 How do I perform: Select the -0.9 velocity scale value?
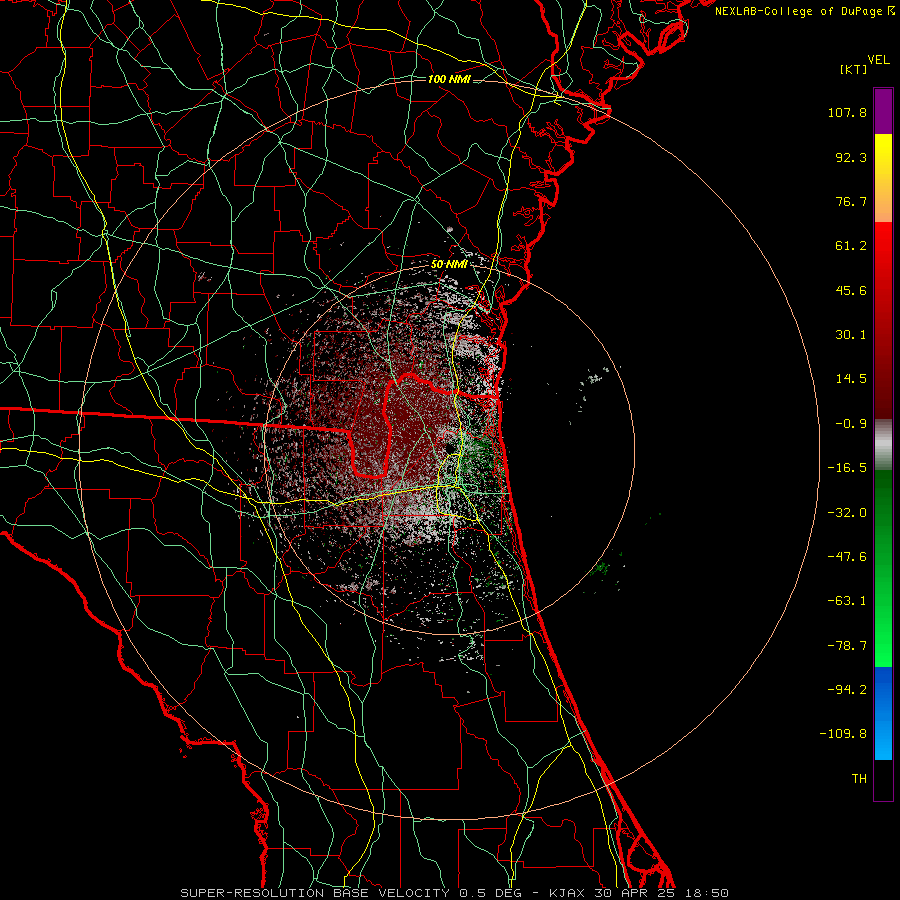tap(851, 424)
